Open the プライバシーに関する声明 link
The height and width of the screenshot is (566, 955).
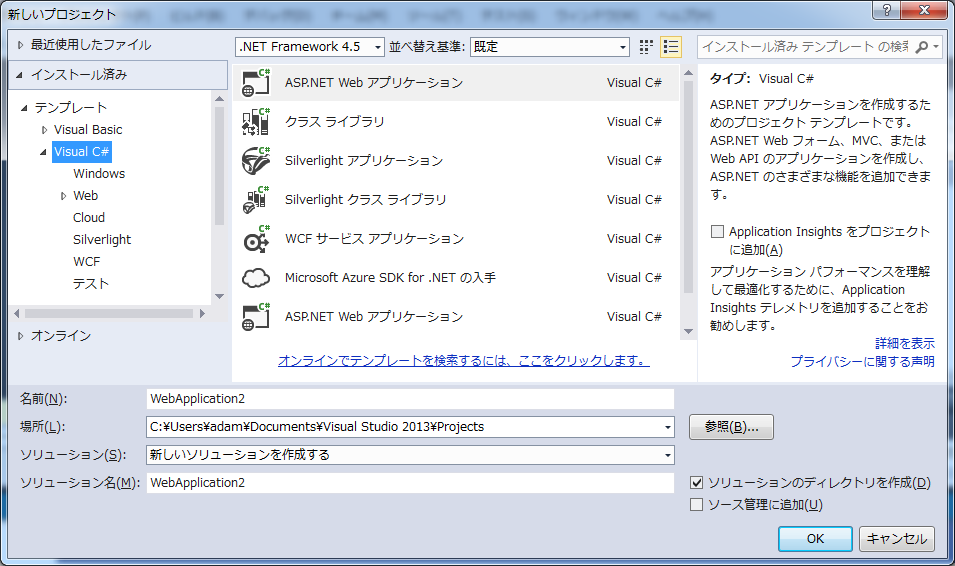862,361
